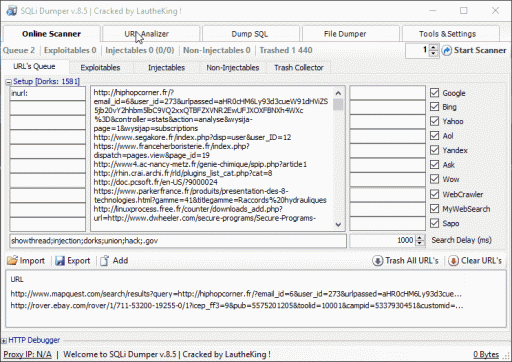Click the Export floppy disk button
This screenshot has width=512, height=362.
click(x=73, y=260)
